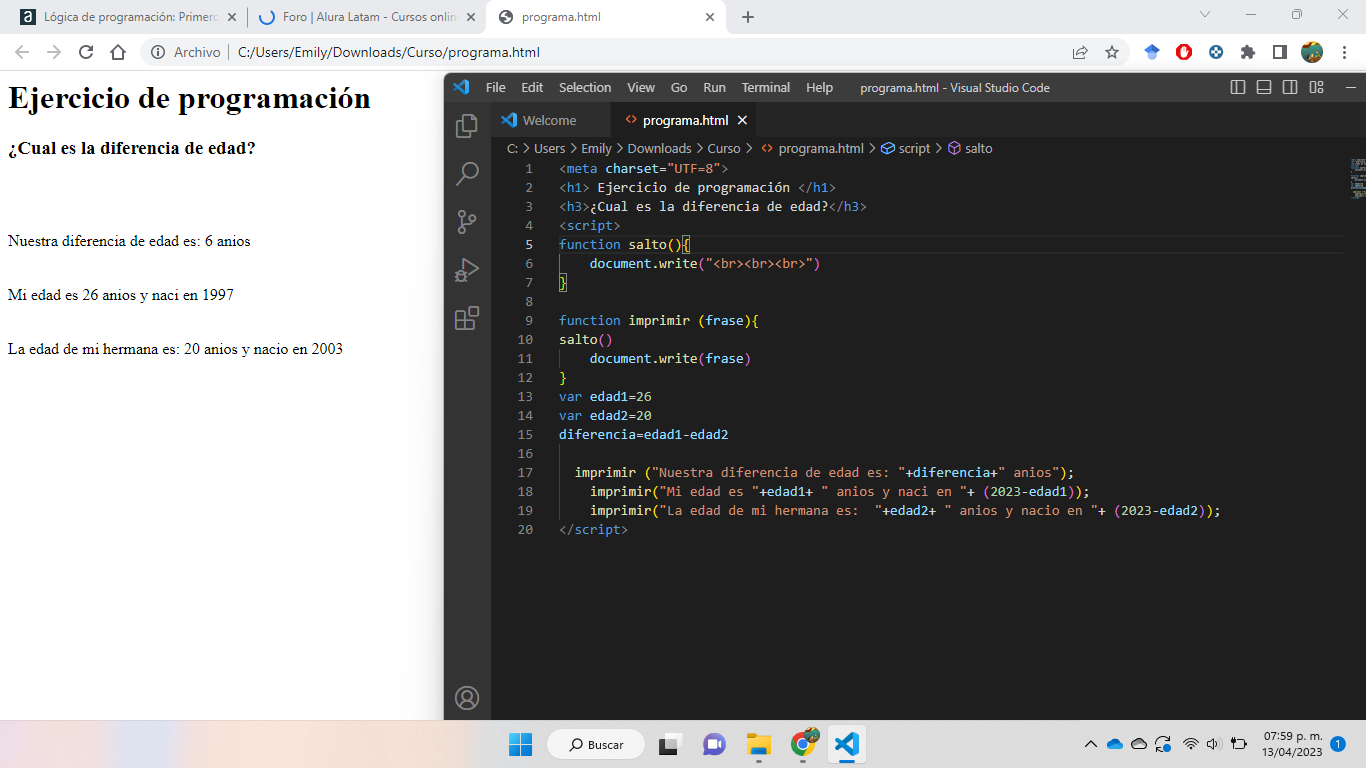Viewport: 1366px width, 768px height.
Task: Click the blue diamond extension icon in Chrome
Action: (x=1152, y=52)
